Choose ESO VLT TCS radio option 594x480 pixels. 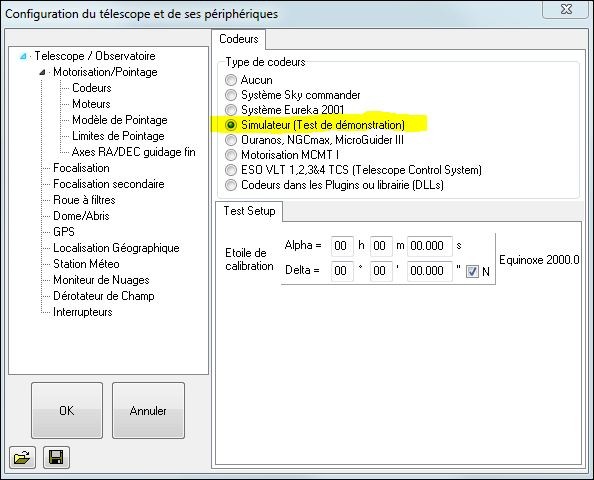pos(231,170)
